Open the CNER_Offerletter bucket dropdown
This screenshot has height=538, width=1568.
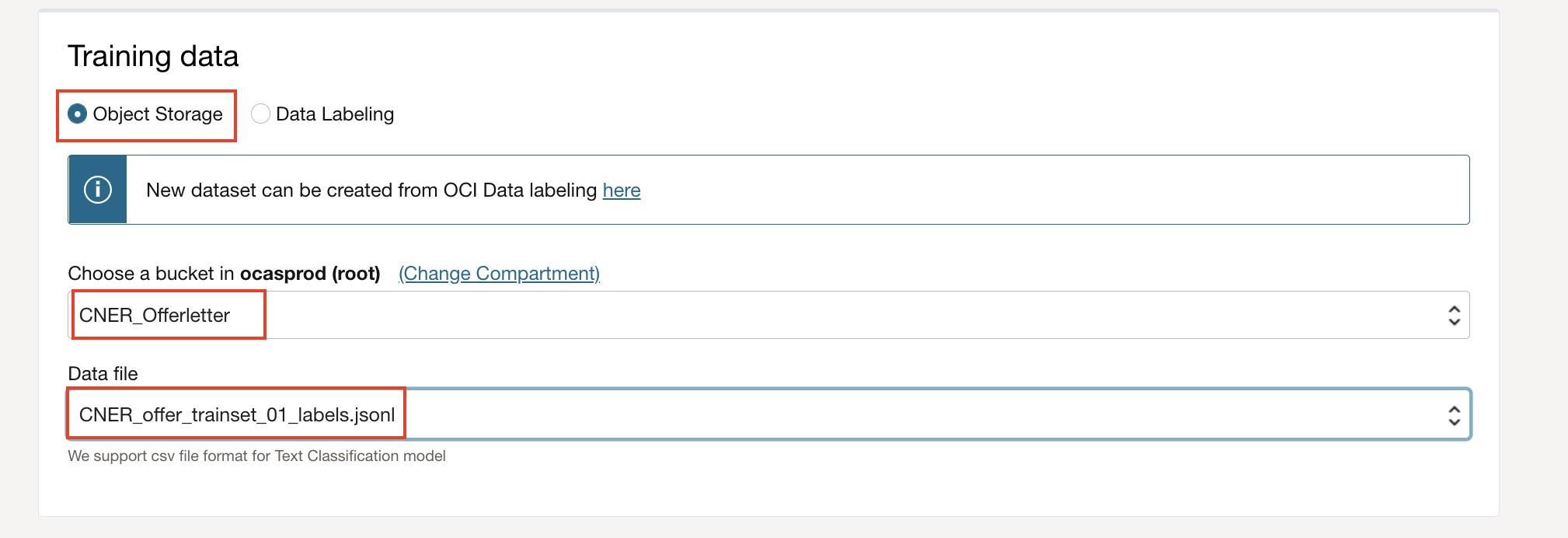768,315
